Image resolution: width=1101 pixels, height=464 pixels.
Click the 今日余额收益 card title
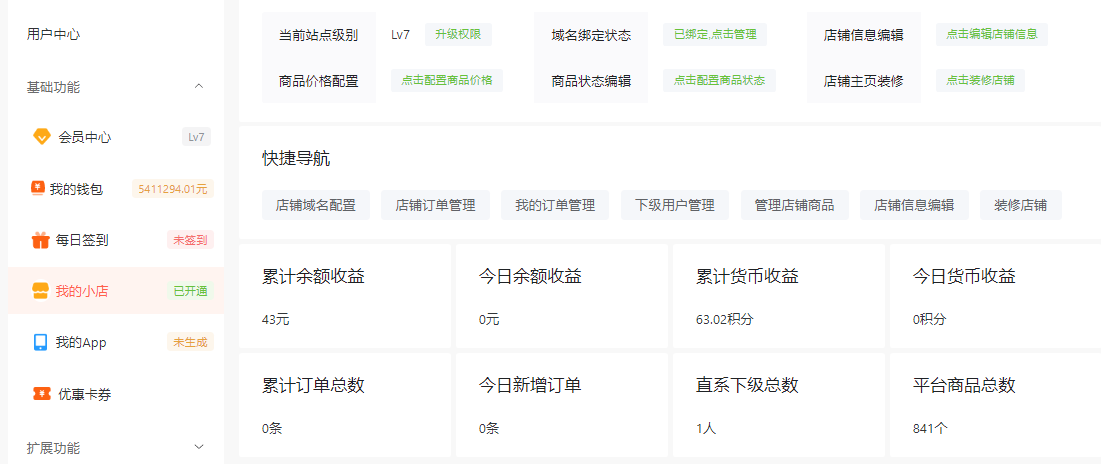pos(530,277)
